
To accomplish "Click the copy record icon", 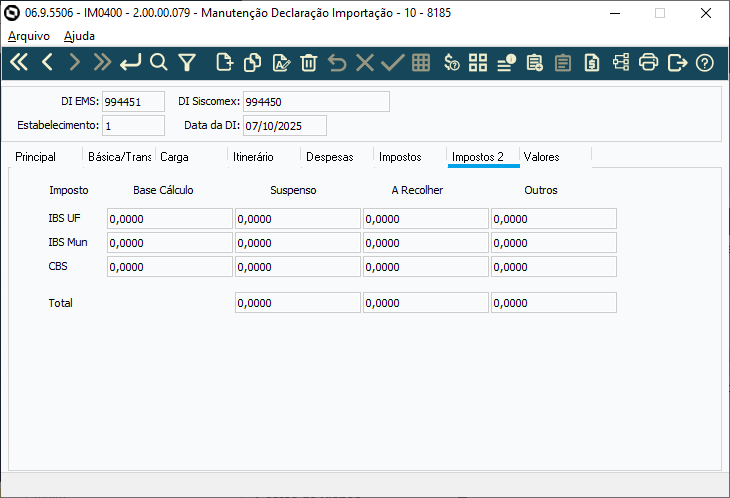I will click(x=253, y=62).
